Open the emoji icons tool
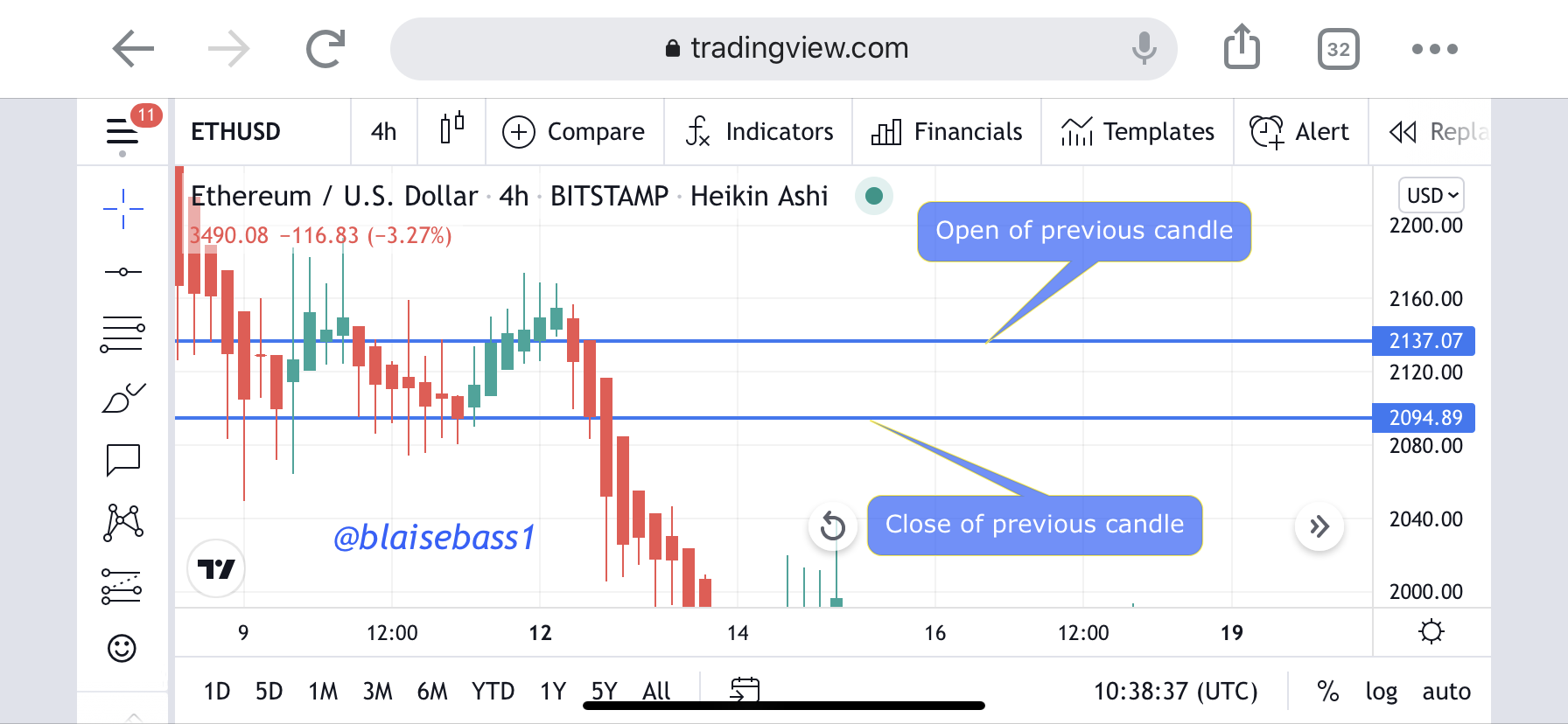 [122, 648]
